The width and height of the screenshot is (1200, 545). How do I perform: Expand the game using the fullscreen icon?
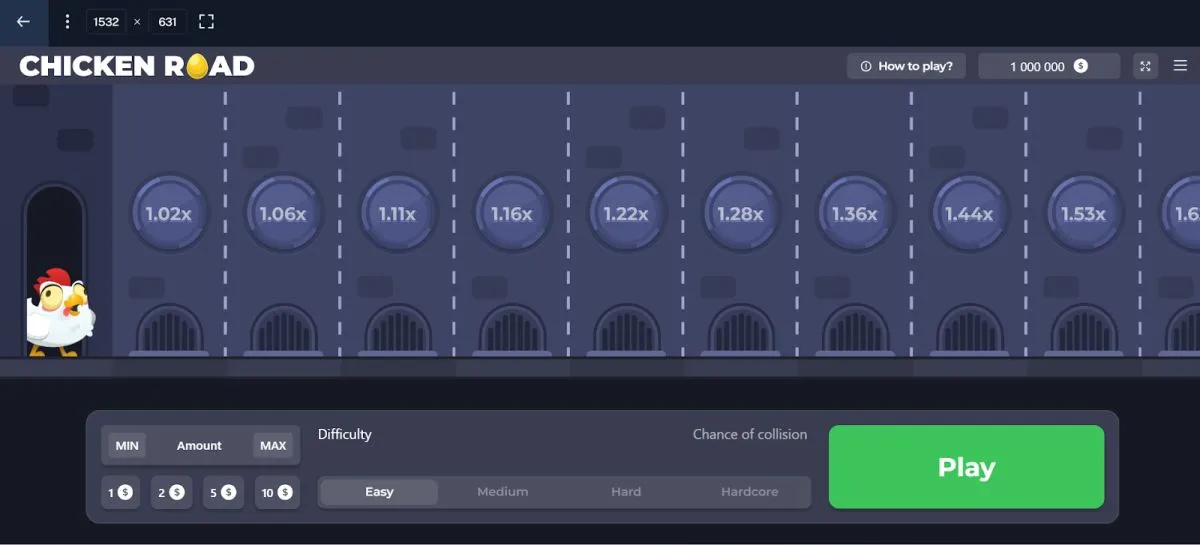(1146, 66)
